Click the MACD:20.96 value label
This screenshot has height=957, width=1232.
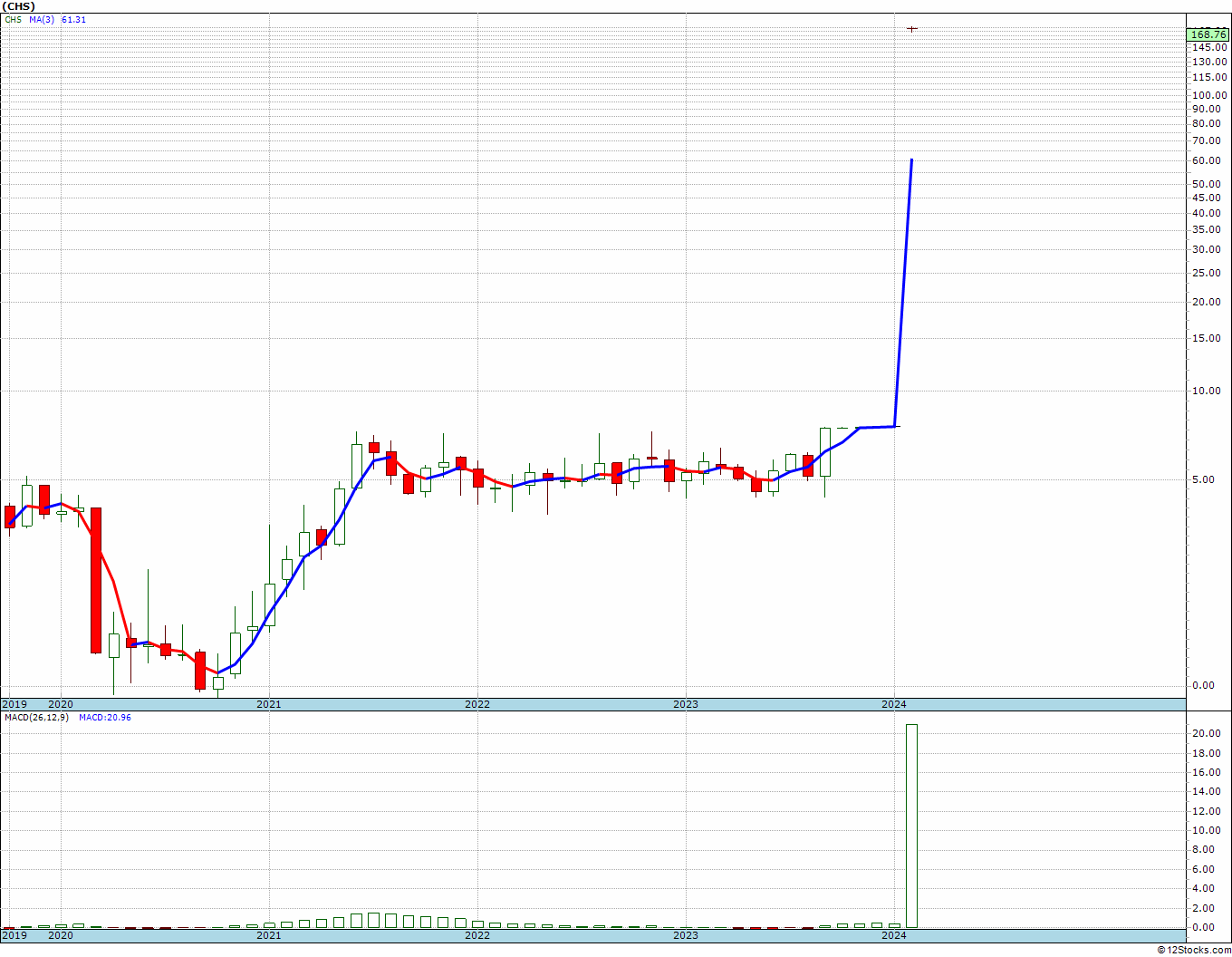point(104,718)
